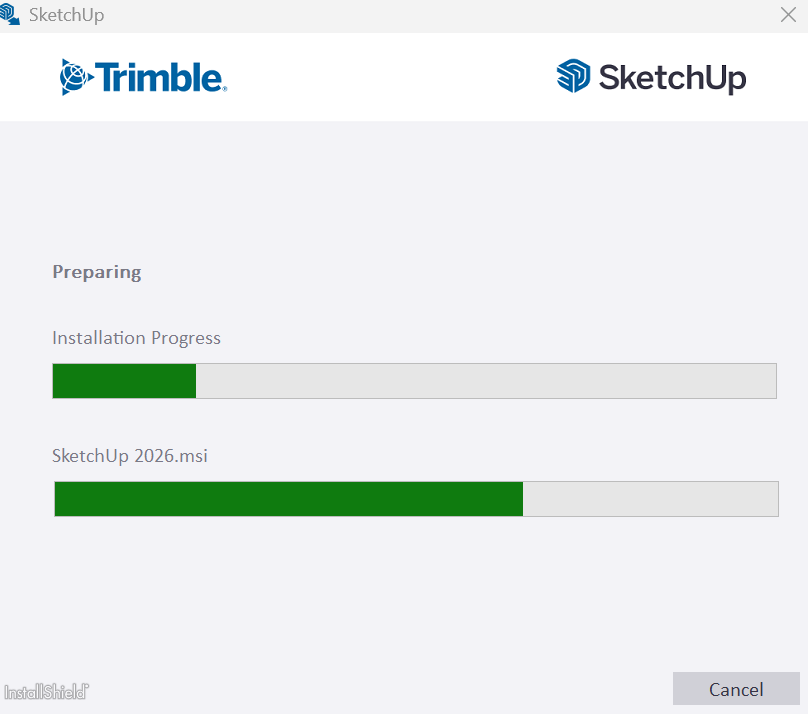Click the left end of the SketchUp 2026.msi bar
808x714 pixels.
pyautogui.click(x=60, y=499)
